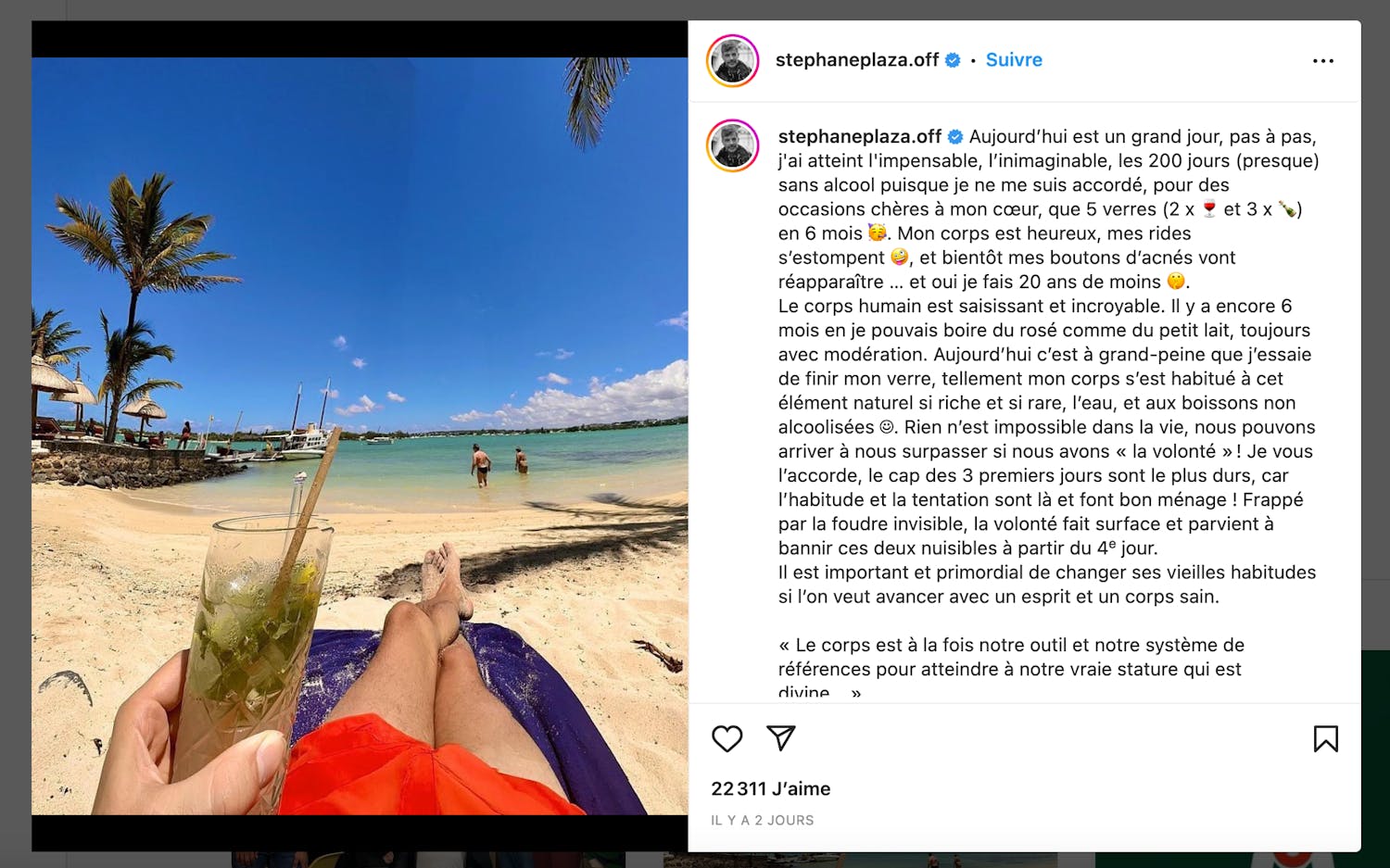Open the stephaneplaza.off username in the caption
Viewport: 1390px width, 868px height.
(860, 137)
